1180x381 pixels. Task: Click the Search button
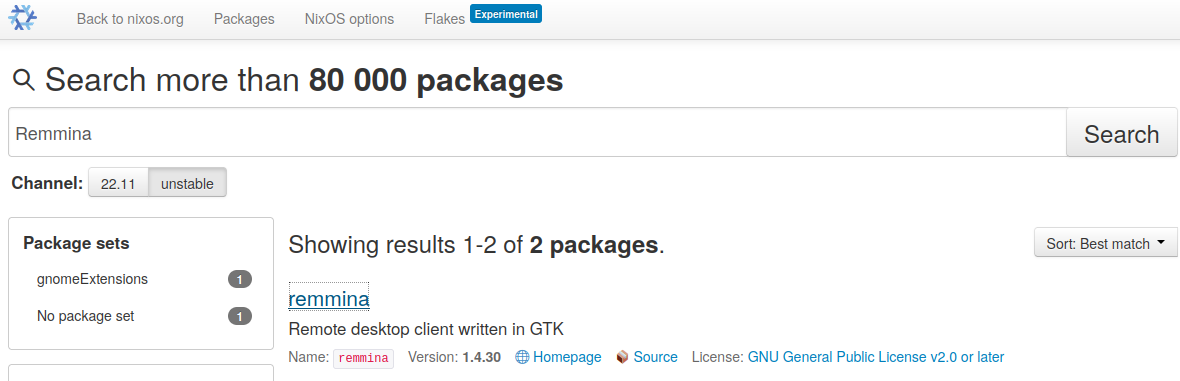[x=1121, y=133]
